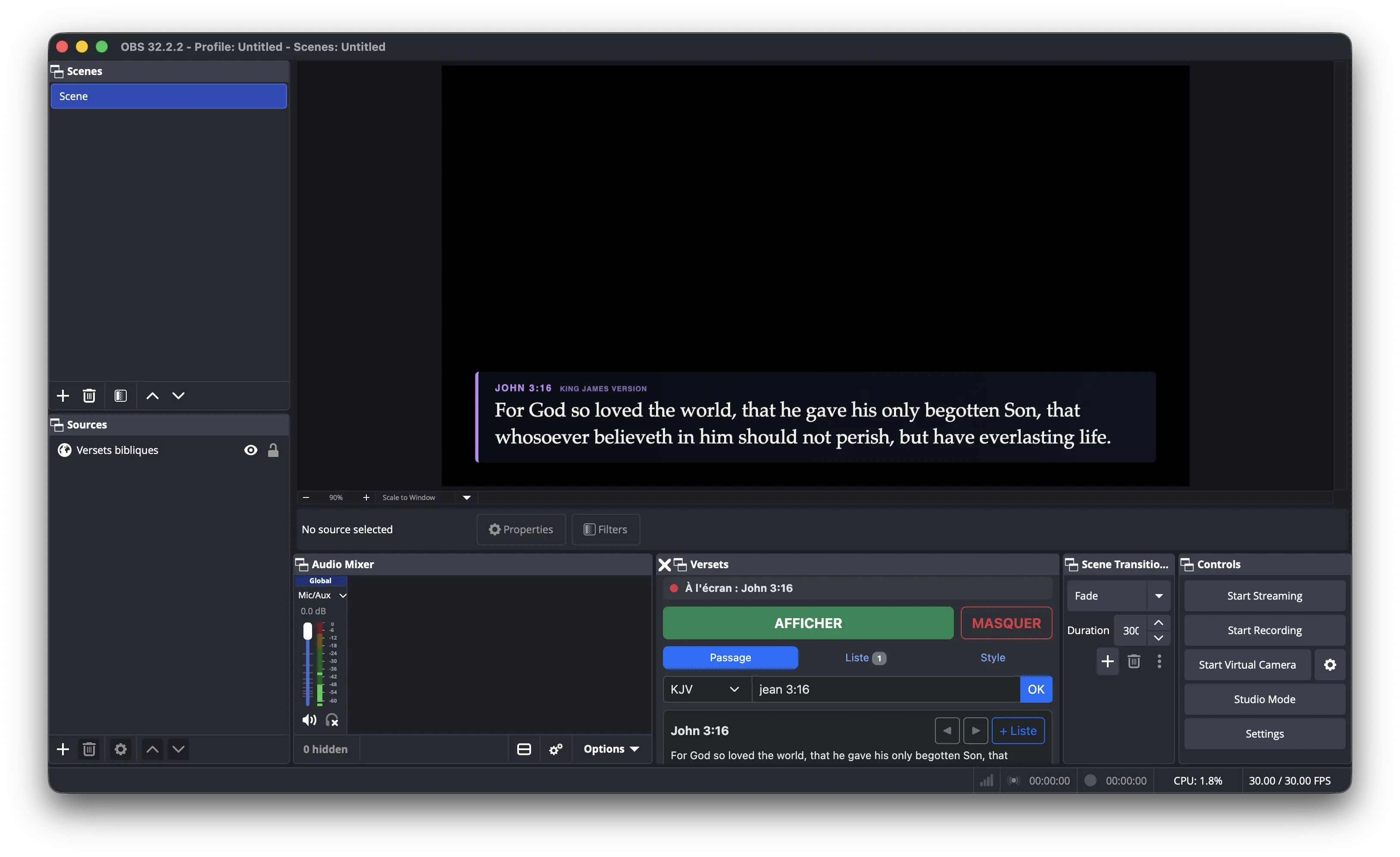Toggle Mic/Aux audio monitoring headphone icon
The height and width of the screenshot is (857, 1400).
[x=332, y=720]
